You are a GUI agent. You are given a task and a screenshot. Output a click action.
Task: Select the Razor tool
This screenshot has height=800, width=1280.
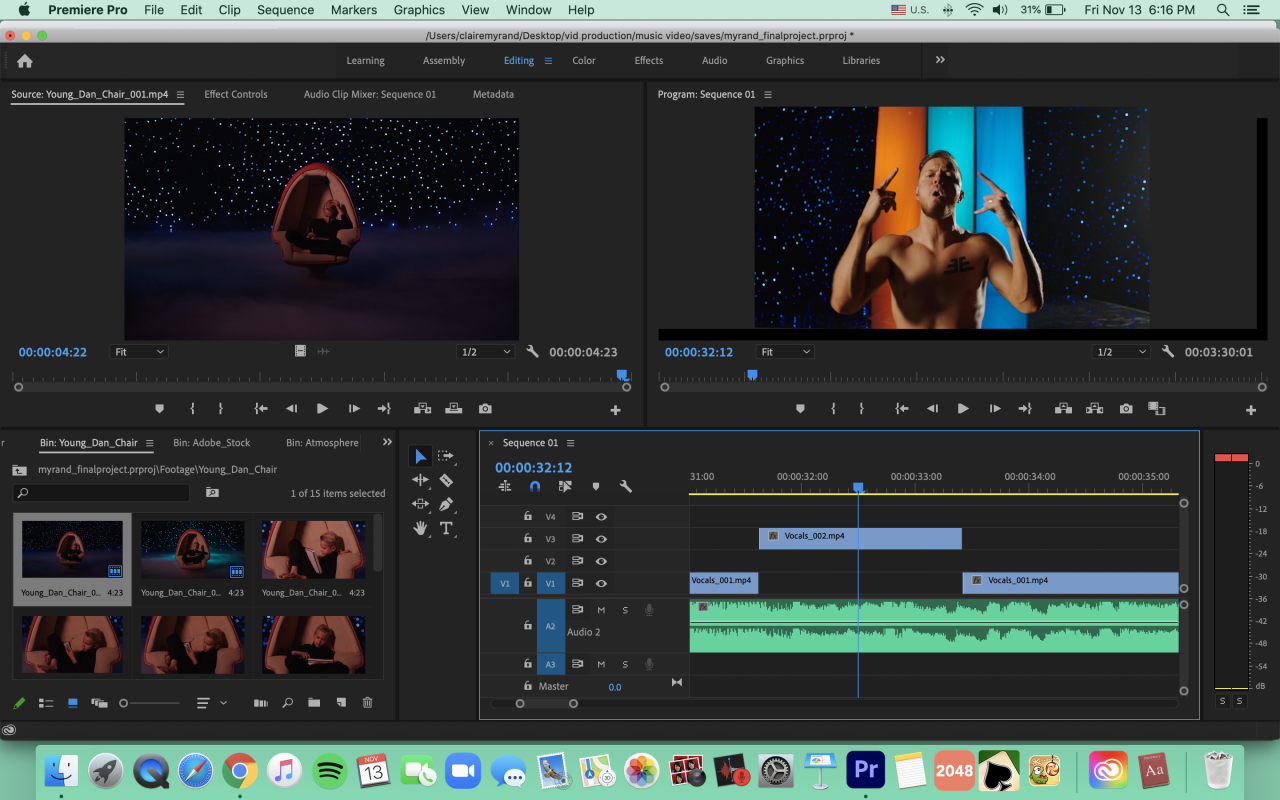pos(446,480)
